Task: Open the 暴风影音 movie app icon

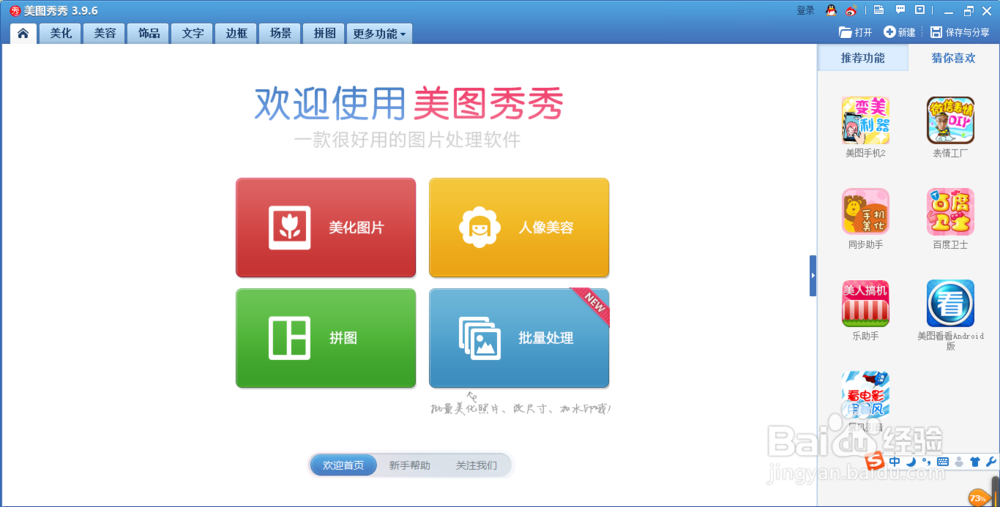Action: click(x=865, y=395)
